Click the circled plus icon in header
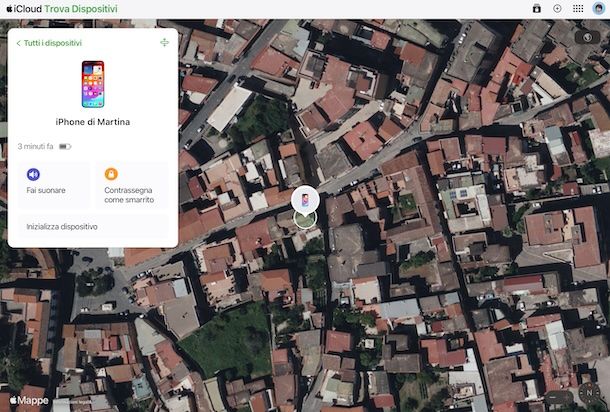Viewport: 610px width, 412px height. click(557, 9)
